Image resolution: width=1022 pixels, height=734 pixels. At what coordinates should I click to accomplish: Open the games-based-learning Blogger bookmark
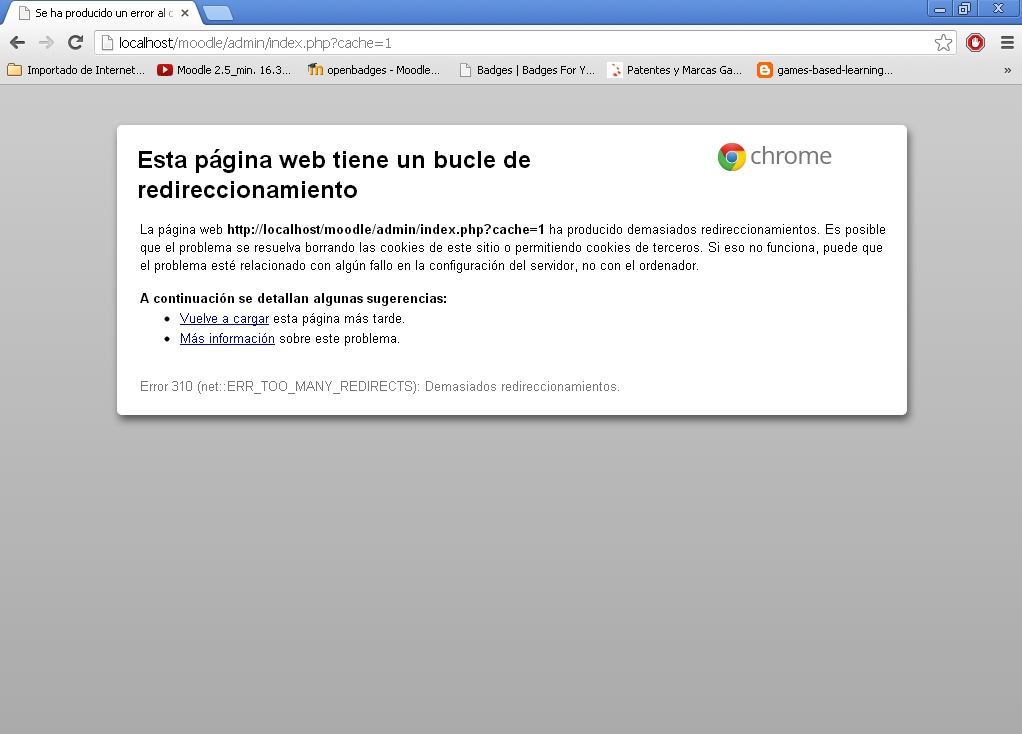tap(825, 70)
